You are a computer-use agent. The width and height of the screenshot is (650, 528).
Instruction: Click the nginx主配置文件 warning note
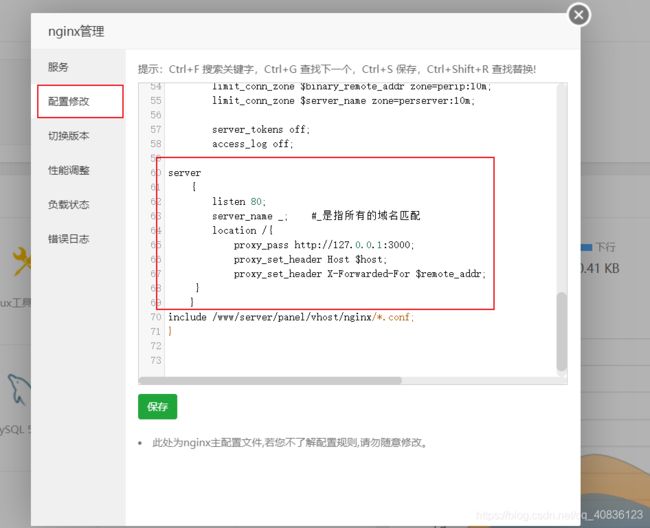pyautogui.click(x=290, y=443)
